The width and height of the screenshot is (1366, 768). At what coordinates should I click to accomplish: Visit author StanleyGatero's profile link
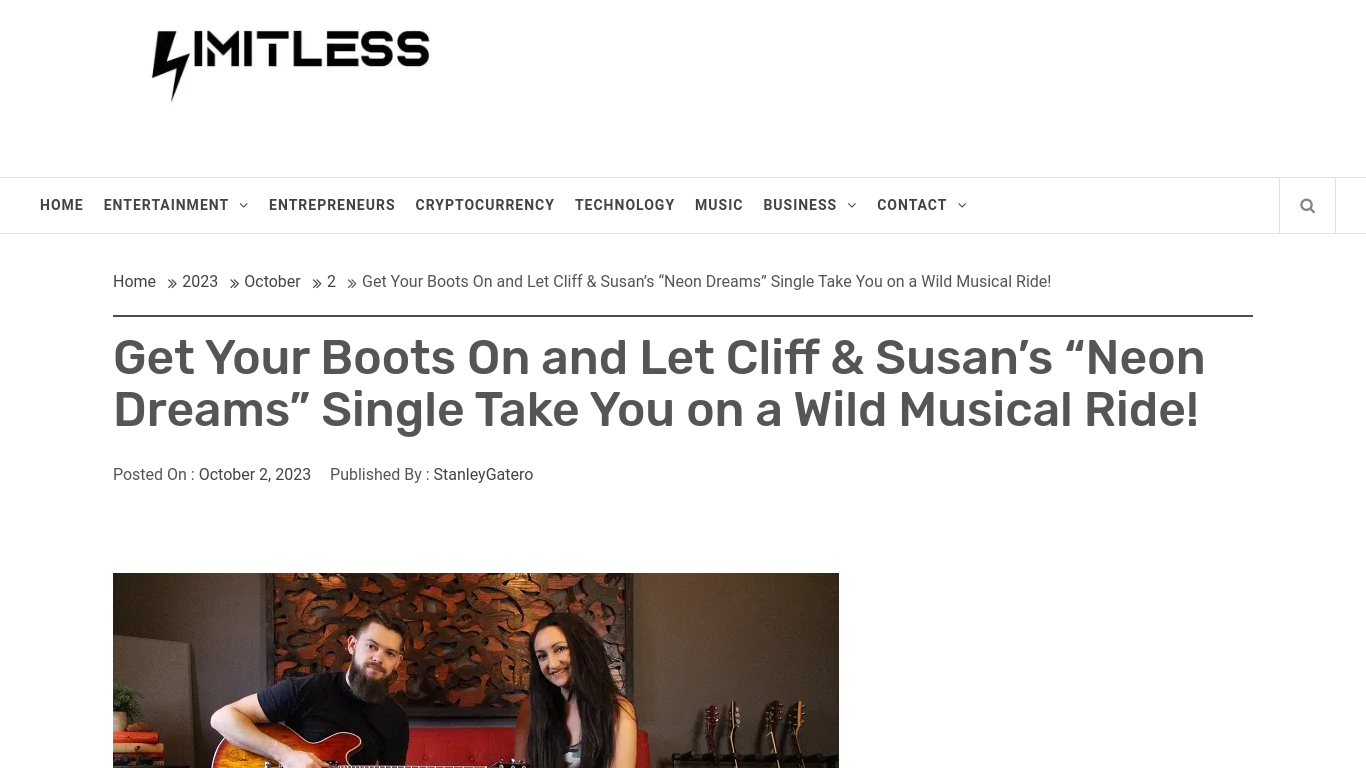click(483, 475)
